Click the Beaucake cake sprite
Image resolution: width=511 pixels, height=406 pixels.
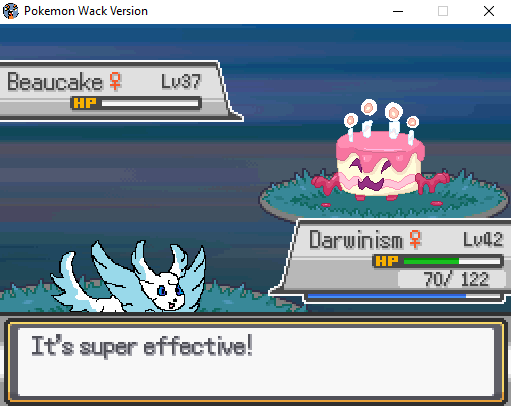tap(380, 151)
